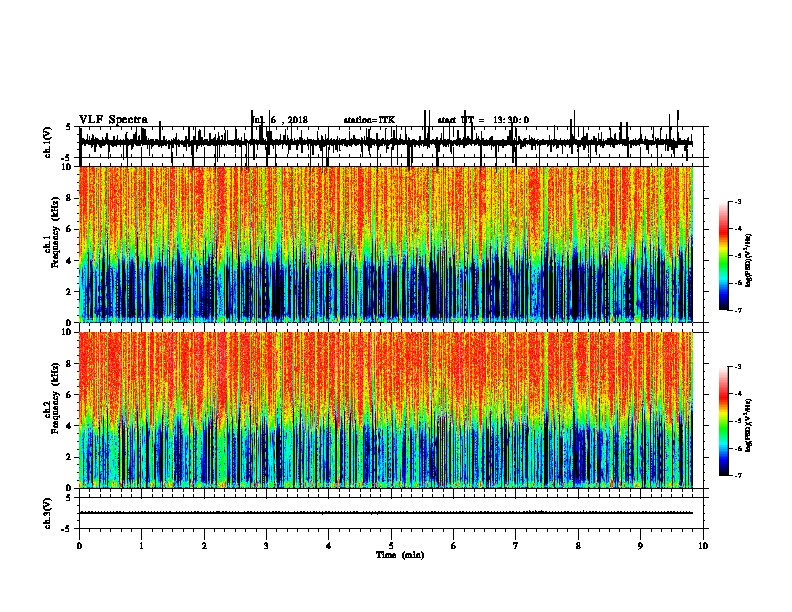Click the "-3" tick on ch.2 colorbar
Image resolution: width=792 pixels, height=612 pixels.
[738, 367]
